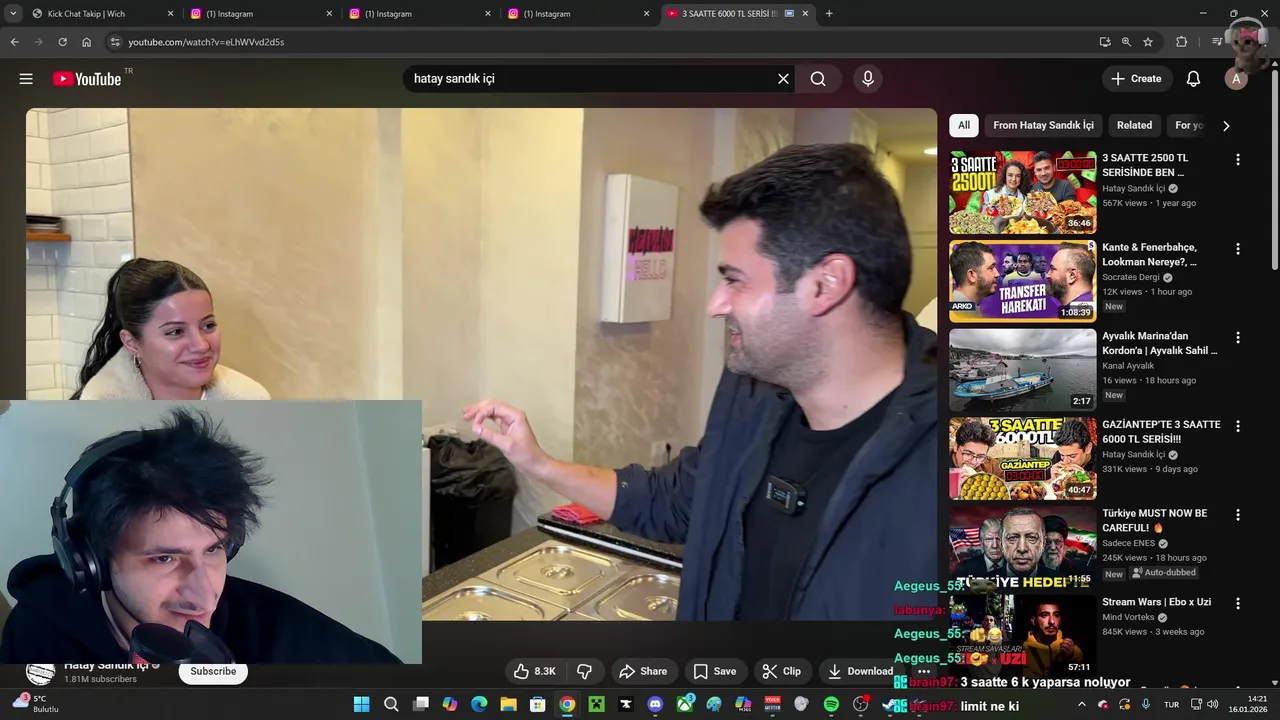The height and width of the screenshot is (720, 1280).
Task: Subscribe to Hatay Sandık İçi channel
Action: click(x=213, y=671)
